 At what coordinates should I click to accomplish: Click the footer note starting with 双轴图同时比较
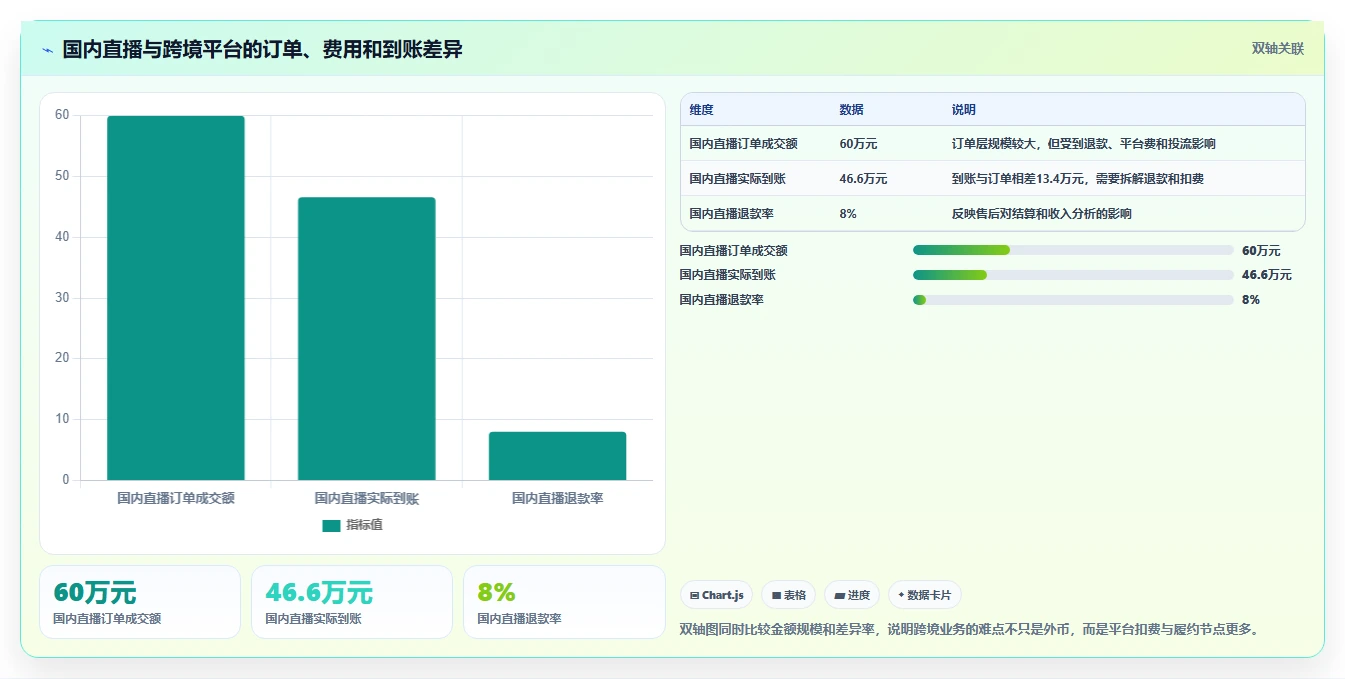(970, 629)
